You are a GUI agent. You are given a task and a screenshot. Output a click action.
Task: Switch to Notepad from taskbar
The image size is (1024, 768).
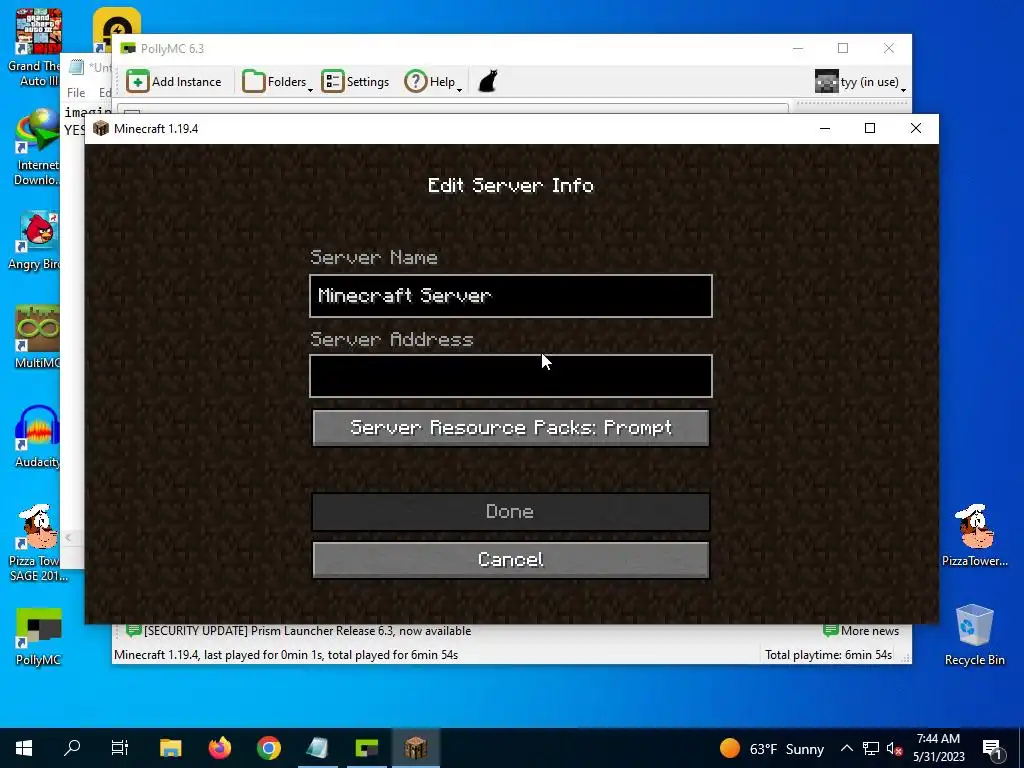click(317, 748)
